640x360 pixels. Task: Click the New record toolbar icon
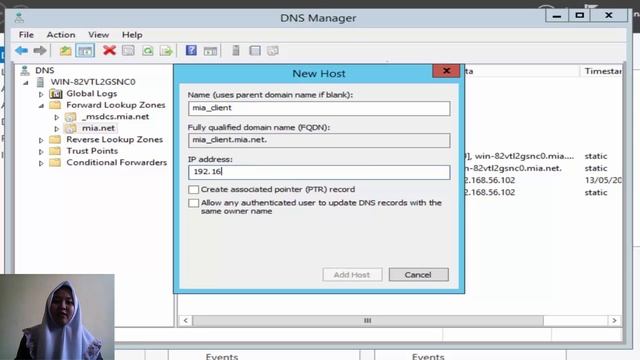255,51
